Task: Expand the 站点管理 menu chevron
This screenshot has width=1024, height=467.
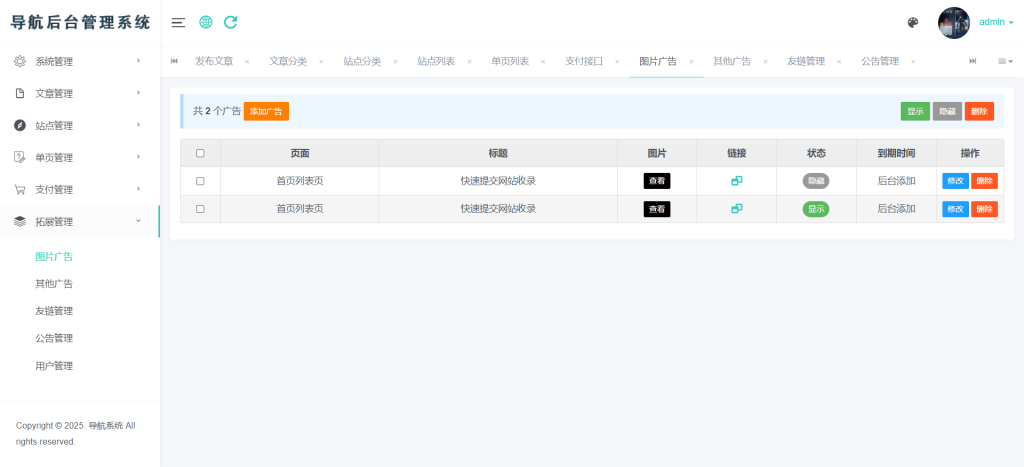Action: 138,125
